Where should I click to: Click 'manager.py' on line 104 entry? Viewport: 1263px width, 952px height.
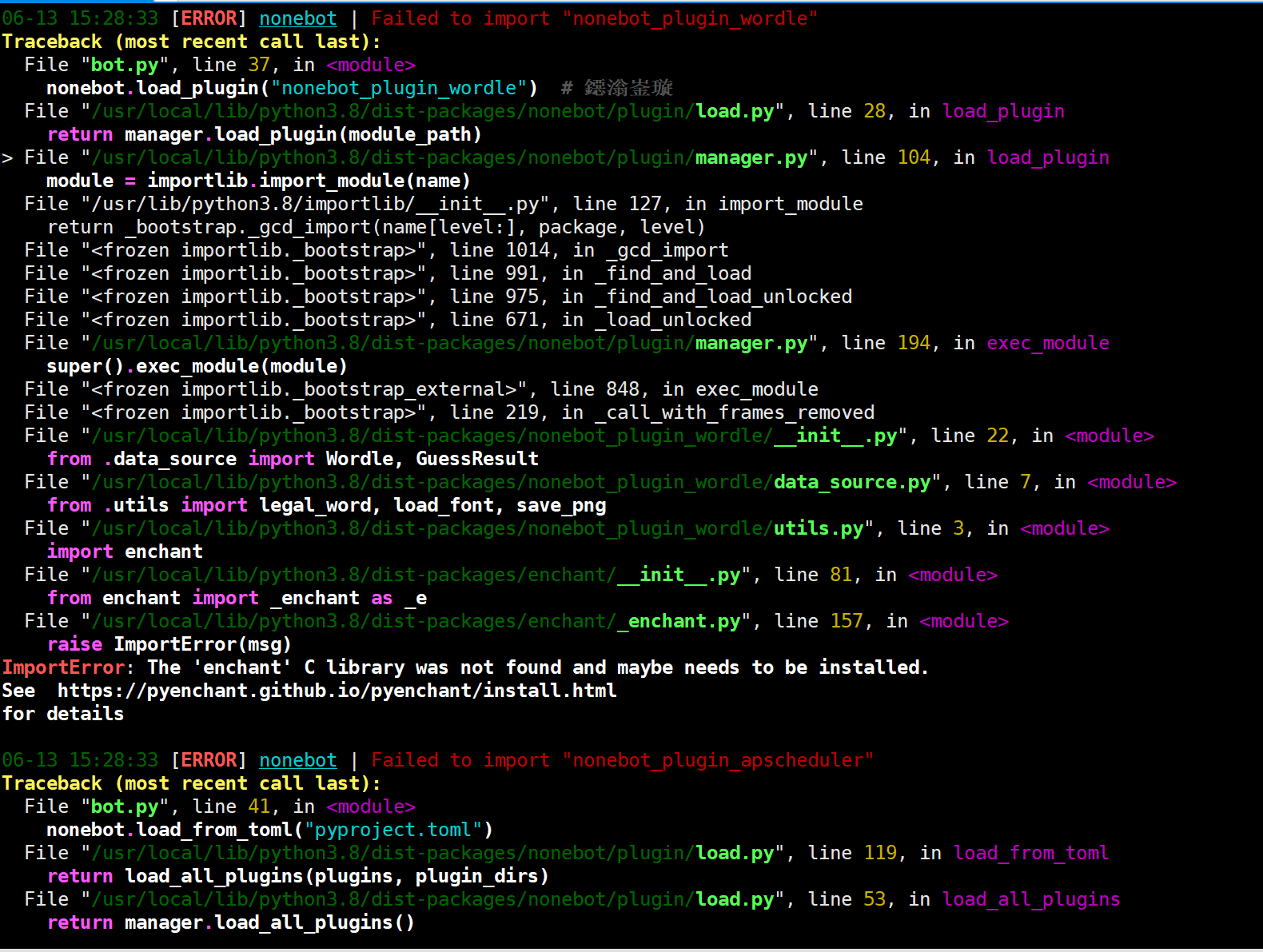751,157
